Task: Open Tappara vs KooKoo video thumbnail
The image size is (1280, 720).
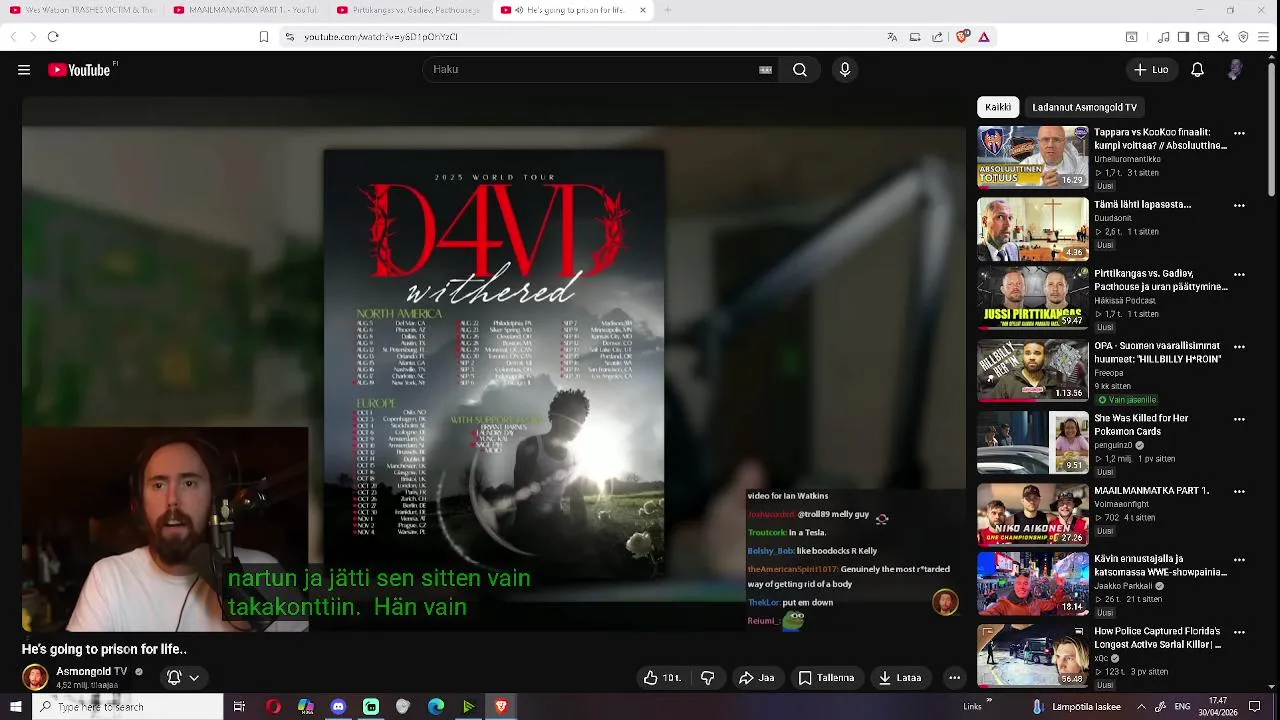Action: click(x=1033, y=157)
